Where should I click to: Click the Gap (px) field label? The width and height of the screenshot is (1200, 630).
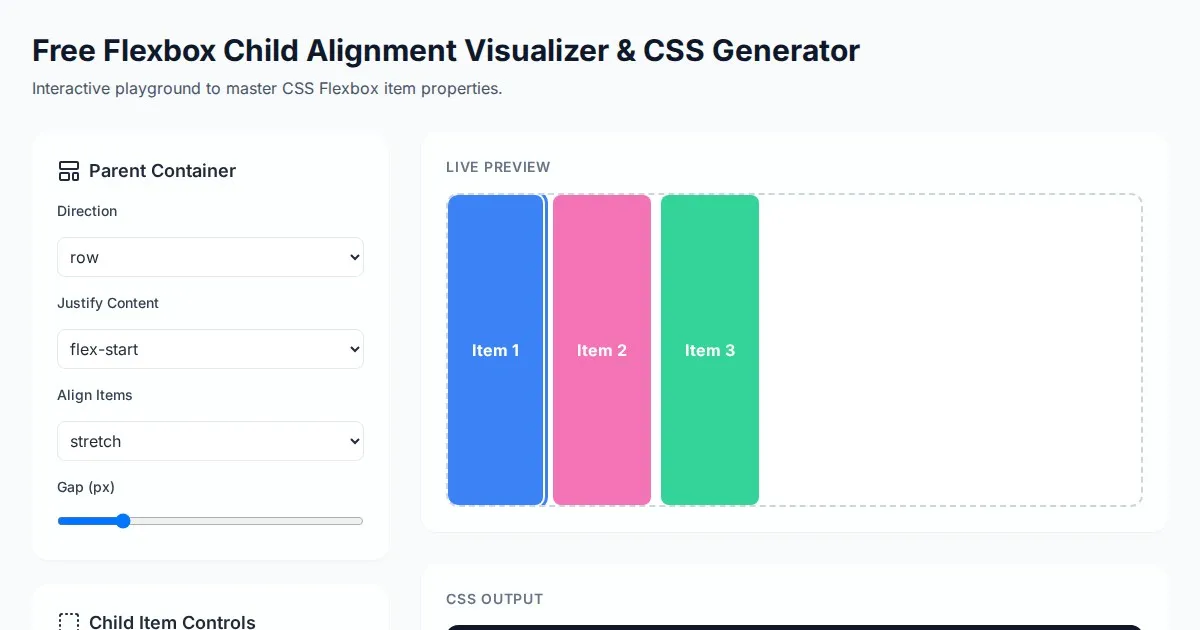86,487
